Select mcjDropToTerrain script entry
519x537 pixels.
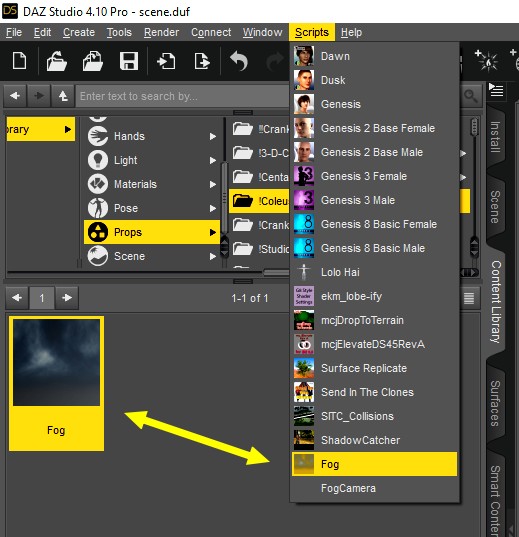[x=374, y=320]
